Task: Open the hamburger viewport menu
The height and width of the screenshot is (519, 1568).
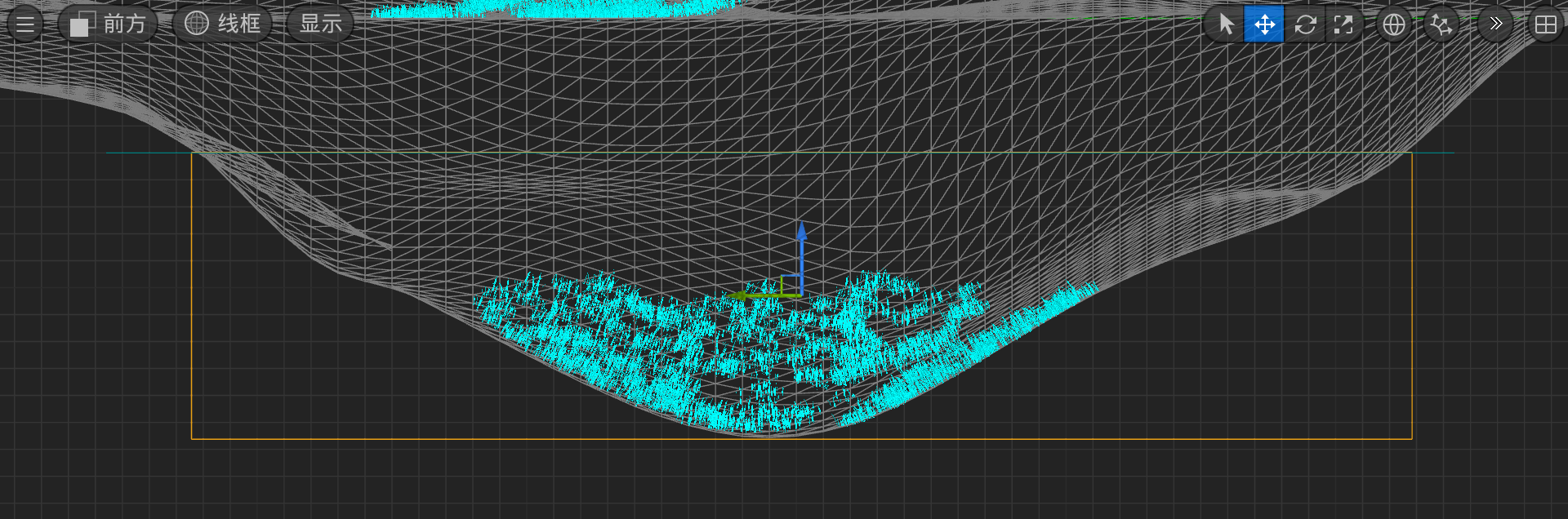Action: (x=24, y=24)
